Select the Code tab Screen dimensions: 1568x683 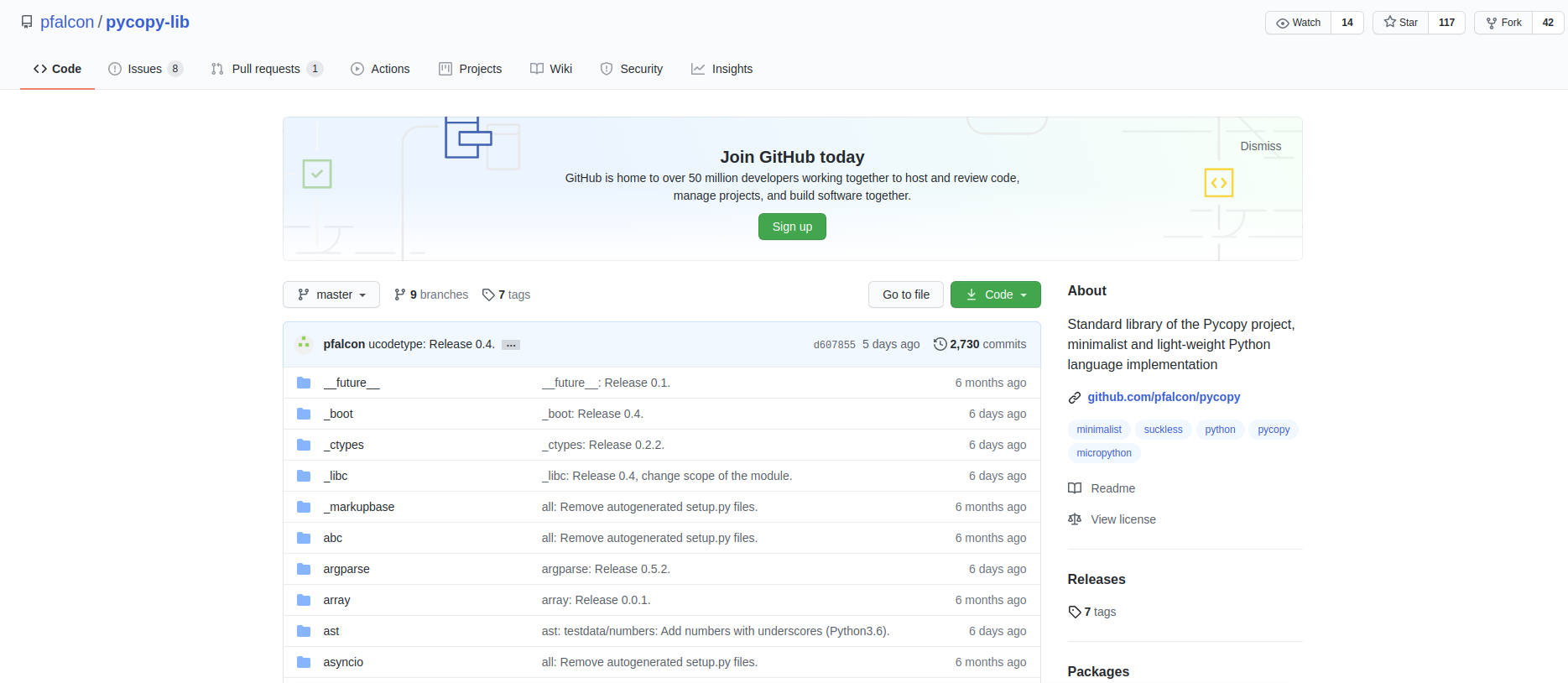(57, 69)
